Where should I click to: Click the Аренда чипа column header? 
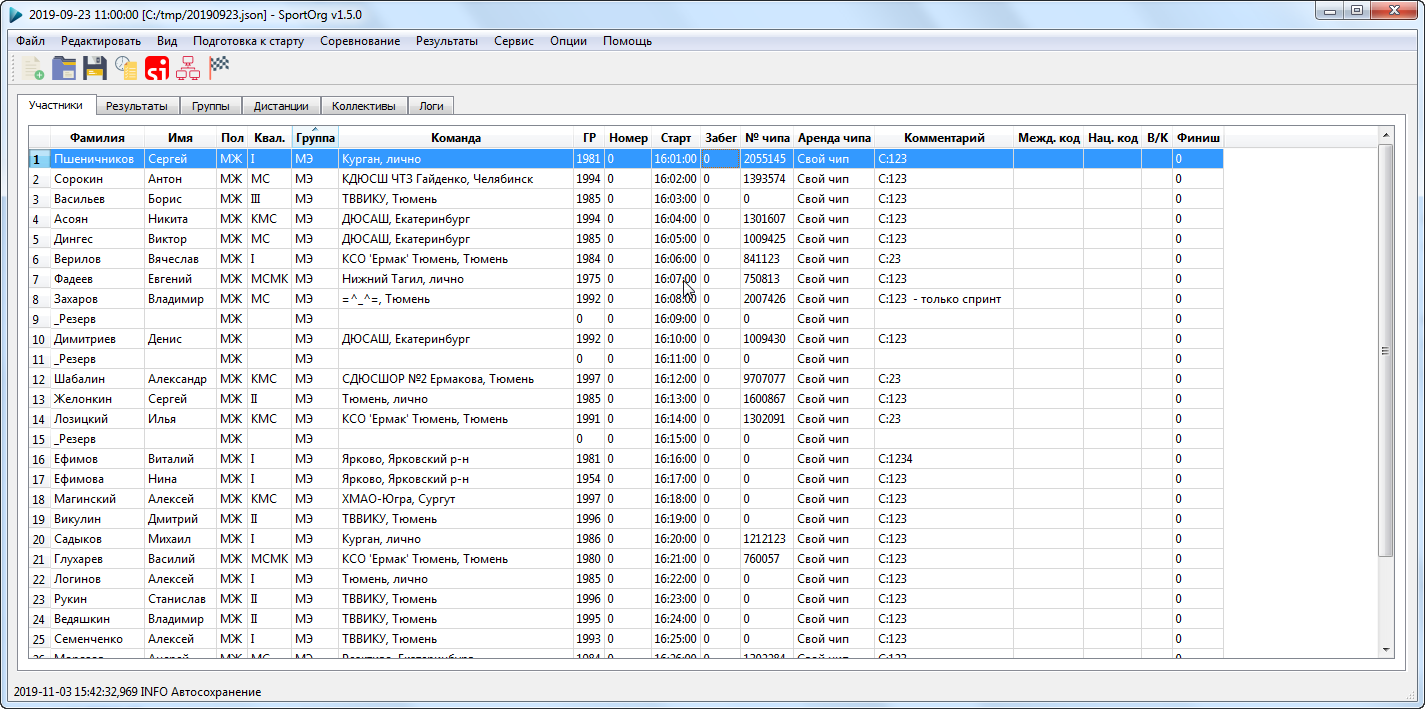(834, 138)
